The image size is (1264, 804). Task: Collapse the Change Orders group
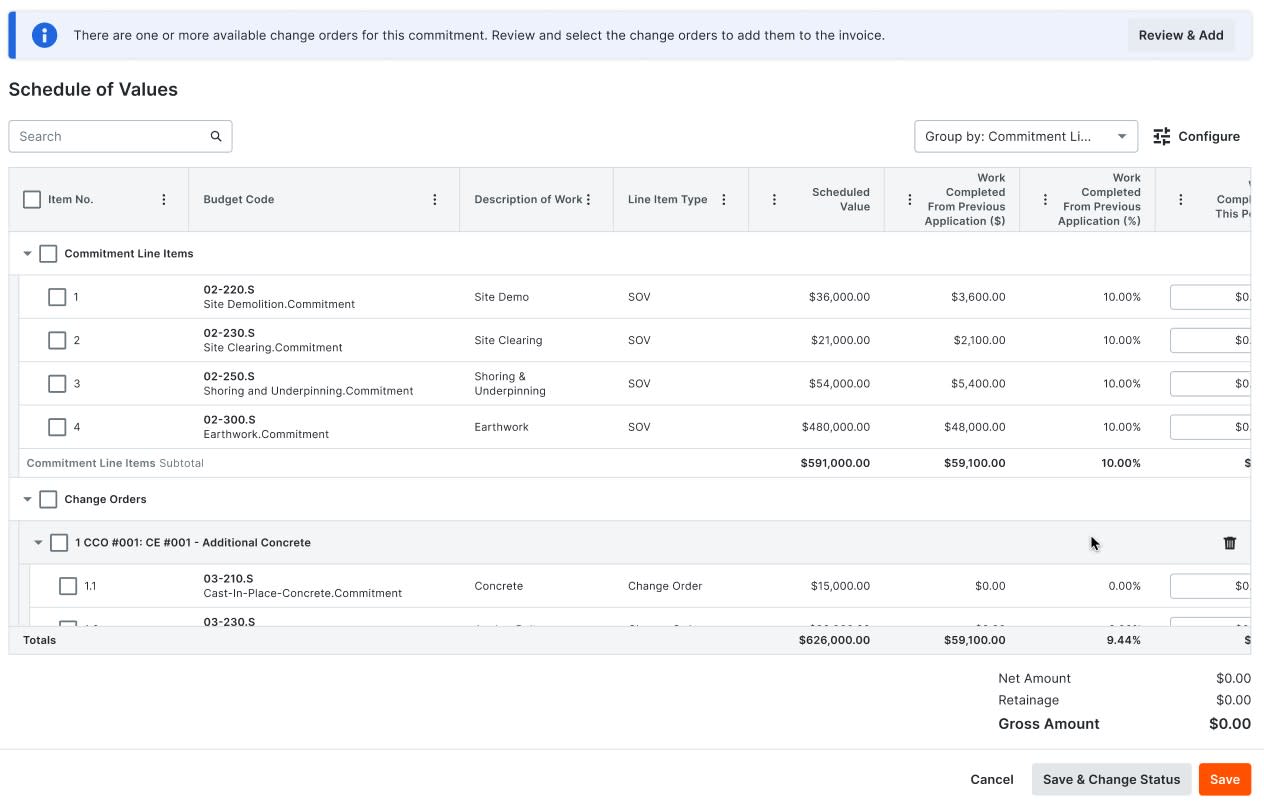pyautogui.click(x=28, y=499)
